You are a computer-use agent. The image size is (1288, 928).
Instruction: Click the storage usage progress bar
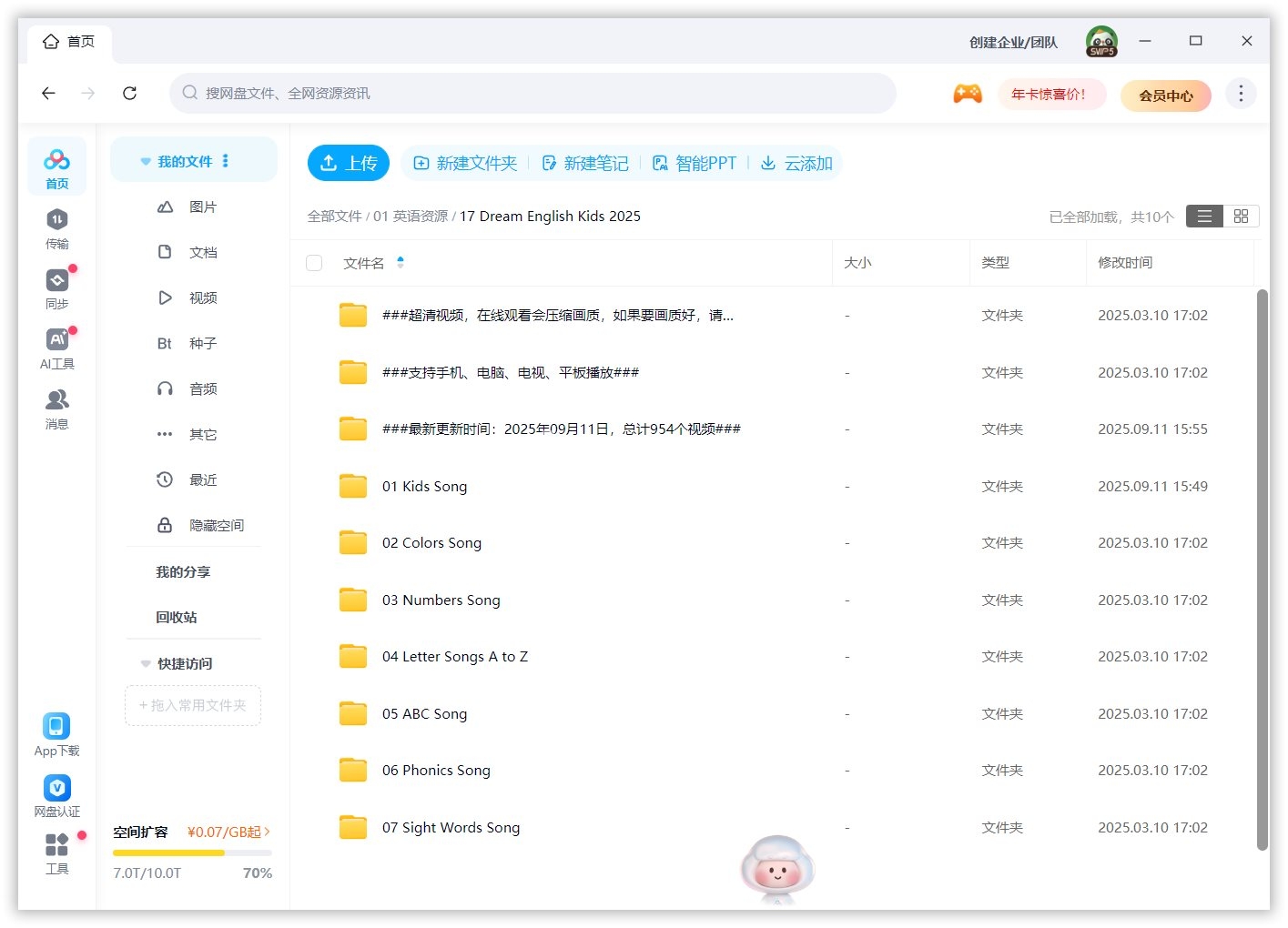(192, 852)
